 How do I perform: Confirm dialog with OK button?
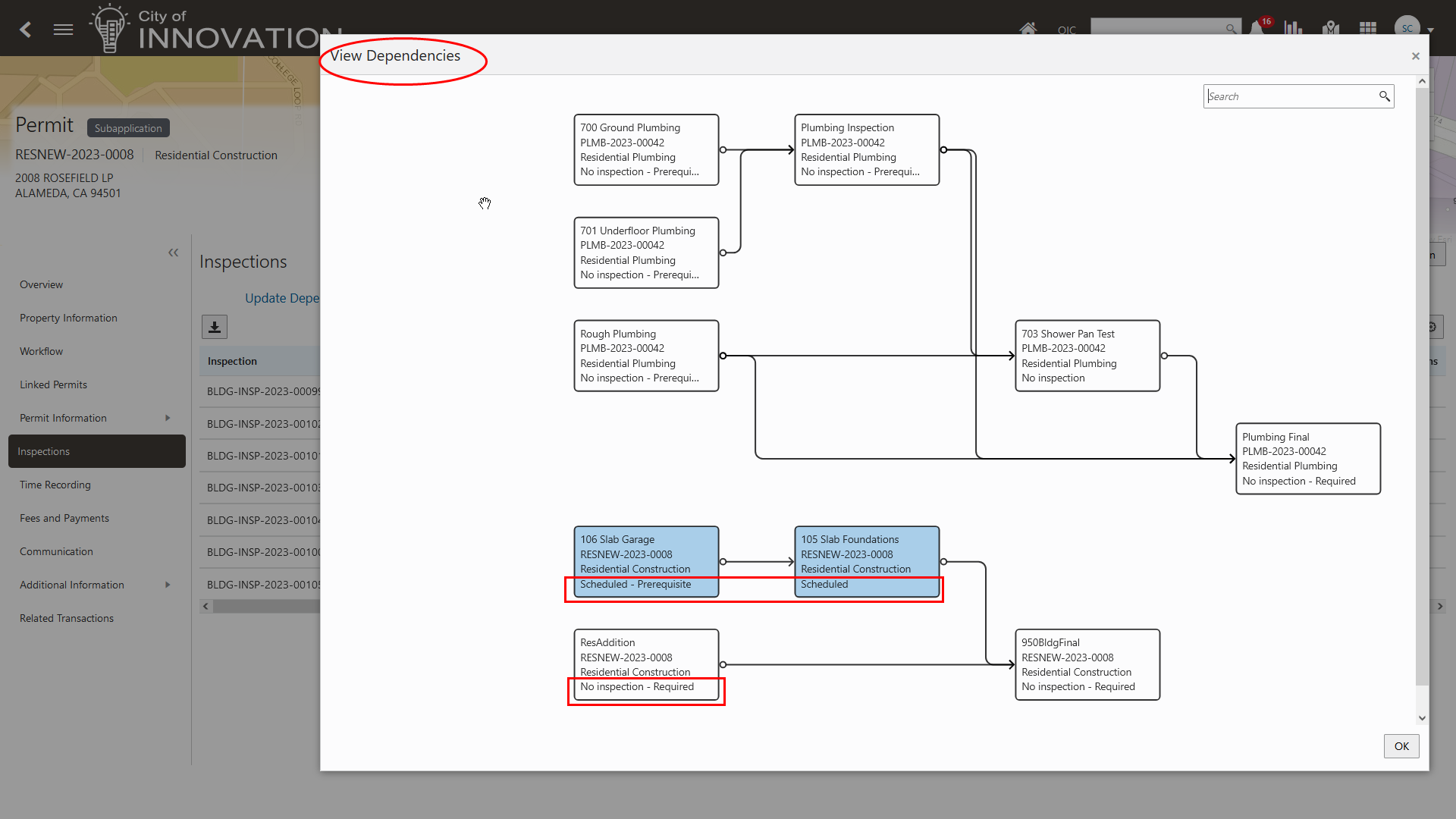coord(1401,746)
